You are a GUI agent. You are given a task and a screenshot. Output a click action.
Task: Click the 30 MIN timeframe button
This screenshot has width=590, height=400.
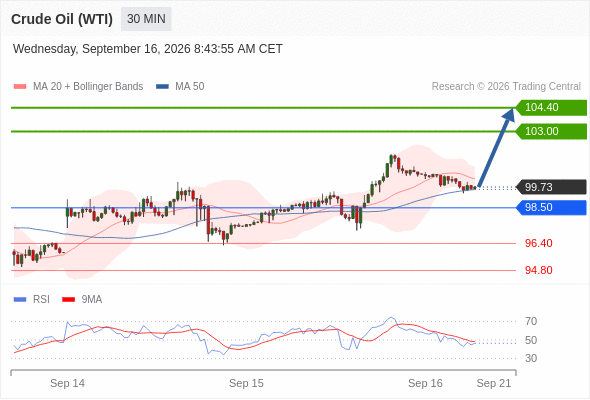(146, 19)
